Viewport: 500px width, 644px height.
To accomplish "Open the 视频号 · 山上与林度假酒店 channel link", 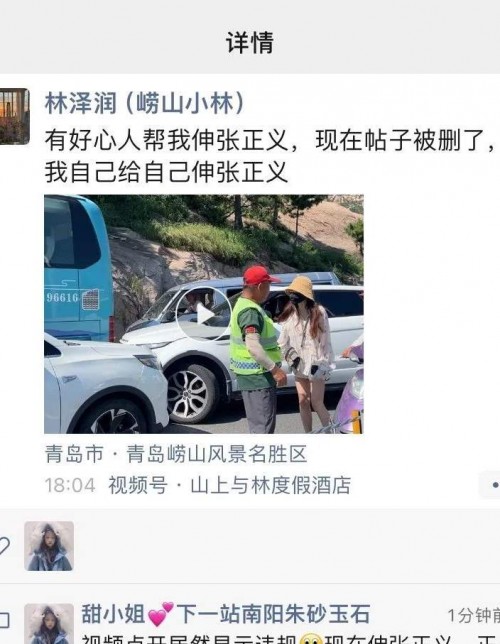I will [229, 485].
